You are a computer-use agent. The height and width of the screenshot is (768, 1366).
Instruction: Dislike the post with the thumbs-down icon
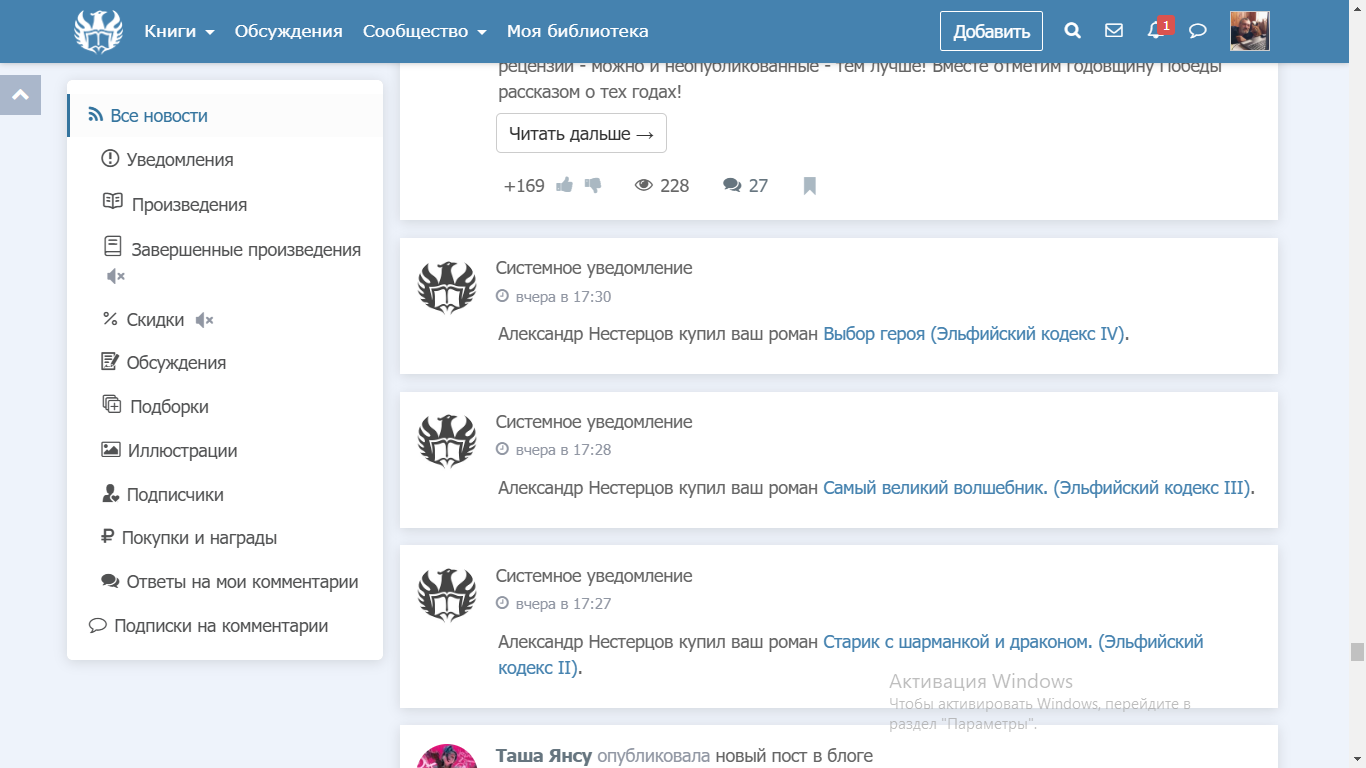tap(593, 185)
